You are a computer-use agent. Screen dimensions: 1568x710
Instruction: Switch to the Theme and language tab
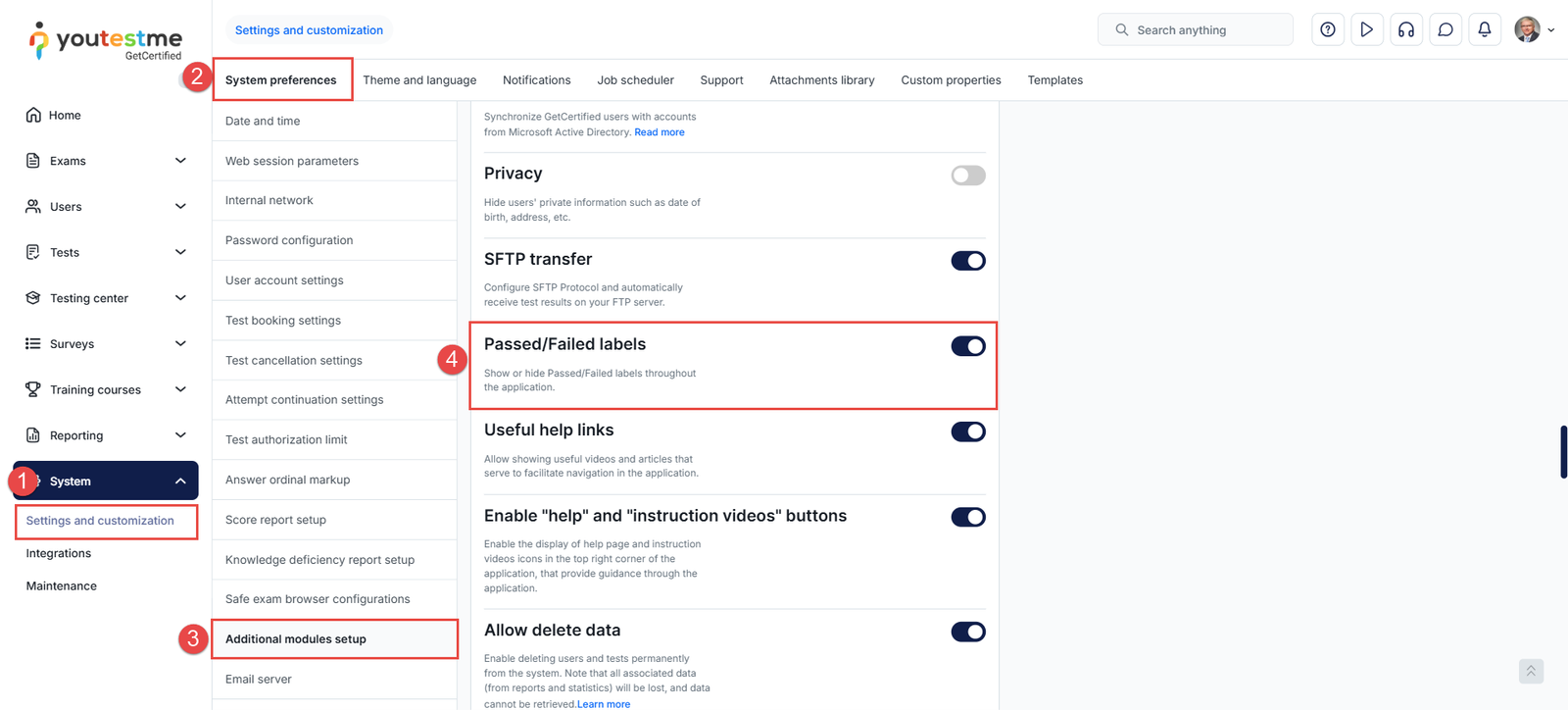tap(419, 80)
